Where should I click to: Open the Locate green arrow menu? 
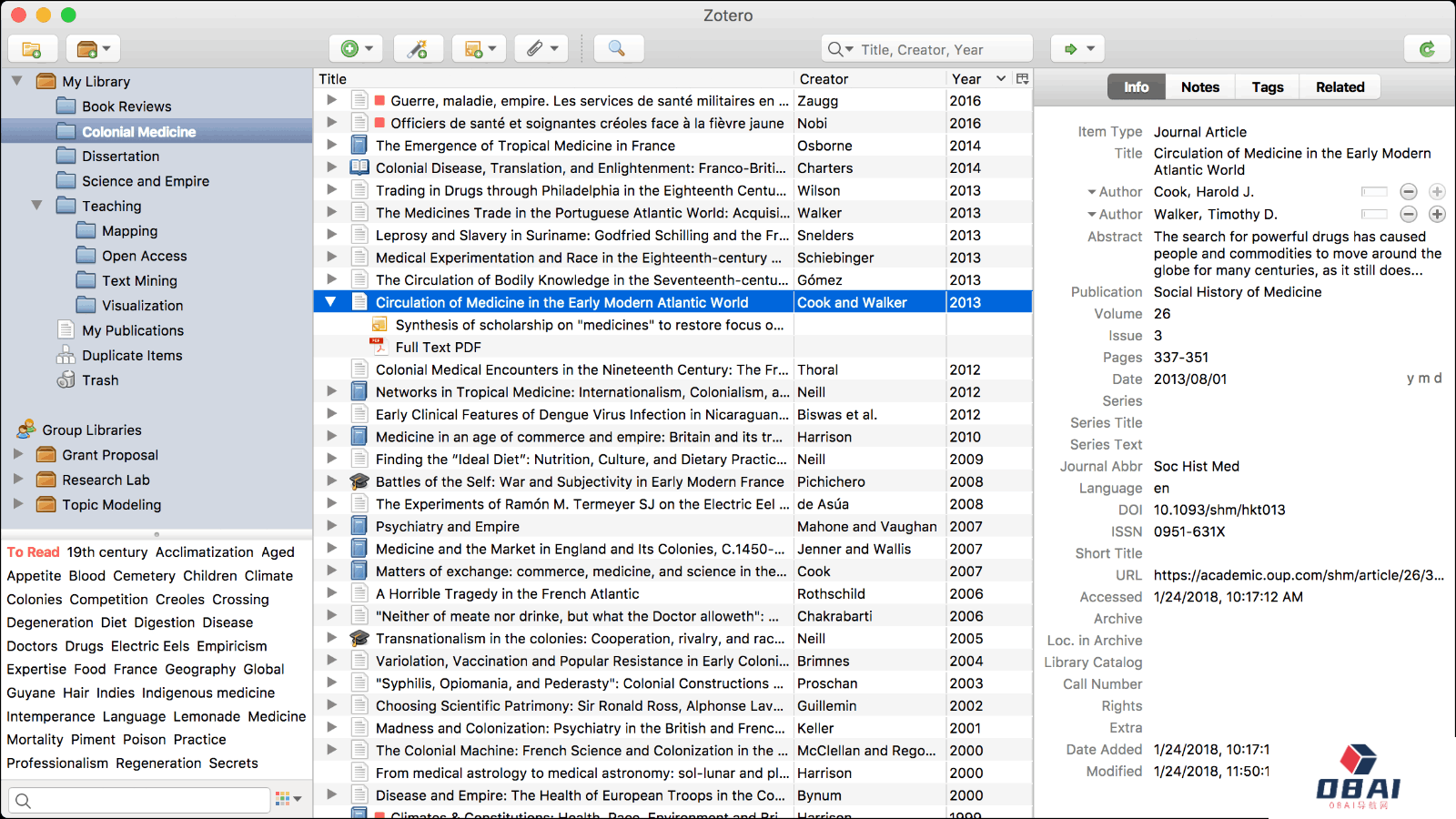1078,49
